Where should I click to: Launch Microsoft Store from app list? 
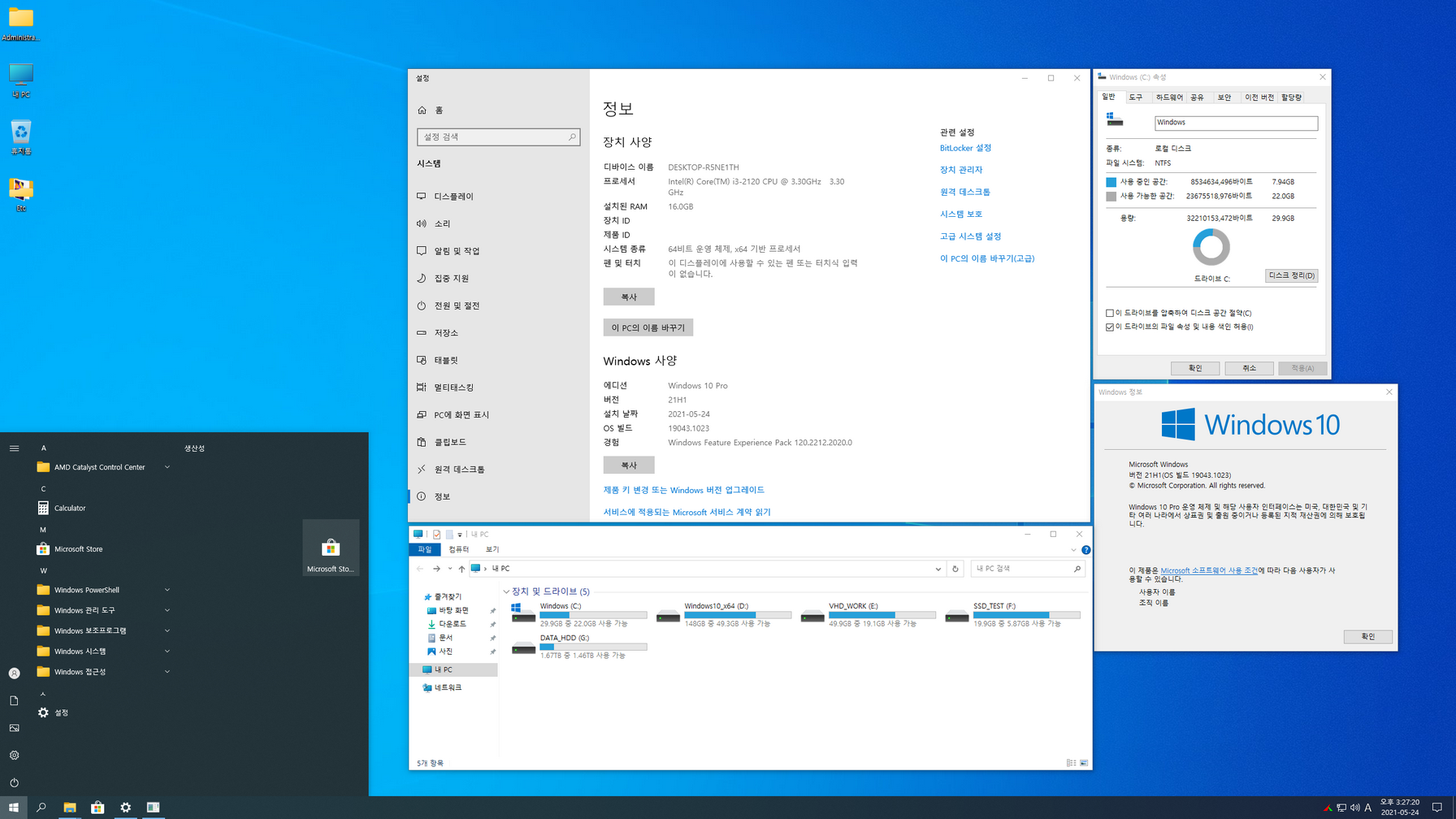click(x=104, y=549)
